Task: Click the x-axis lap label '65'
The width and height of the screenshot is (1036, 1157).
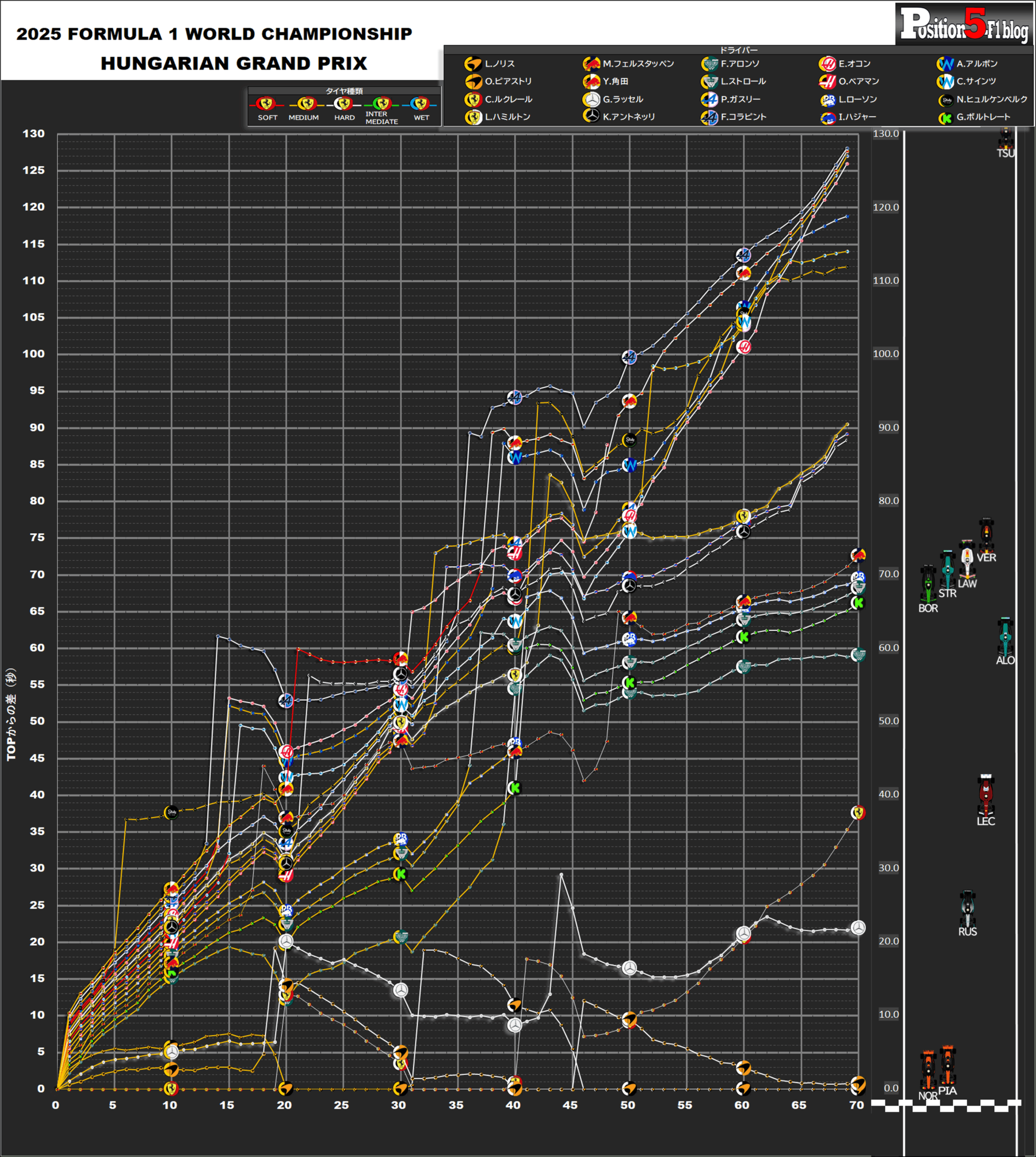Action: tap(799, 1105)
